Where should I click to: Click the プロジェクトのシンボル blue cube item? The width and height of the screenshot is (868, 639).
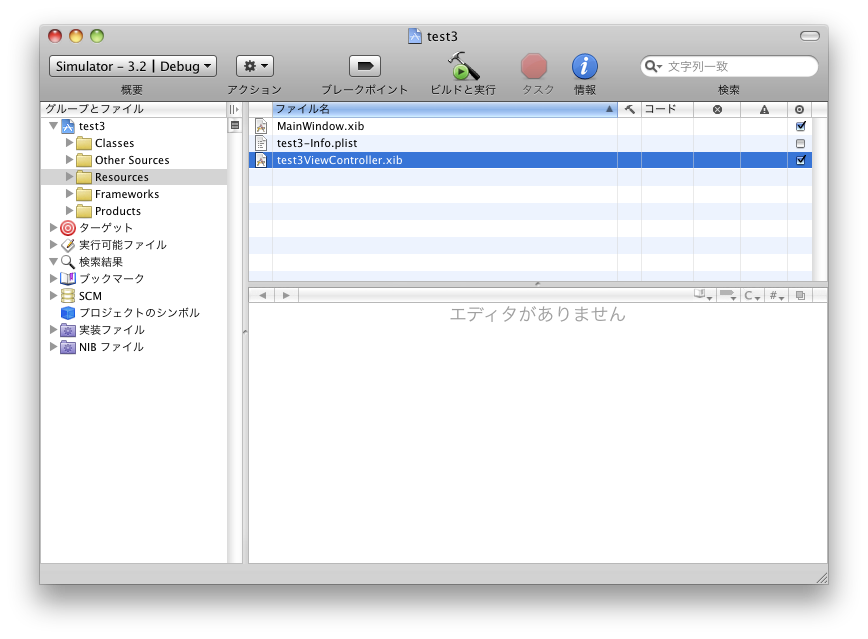point(68,313)
